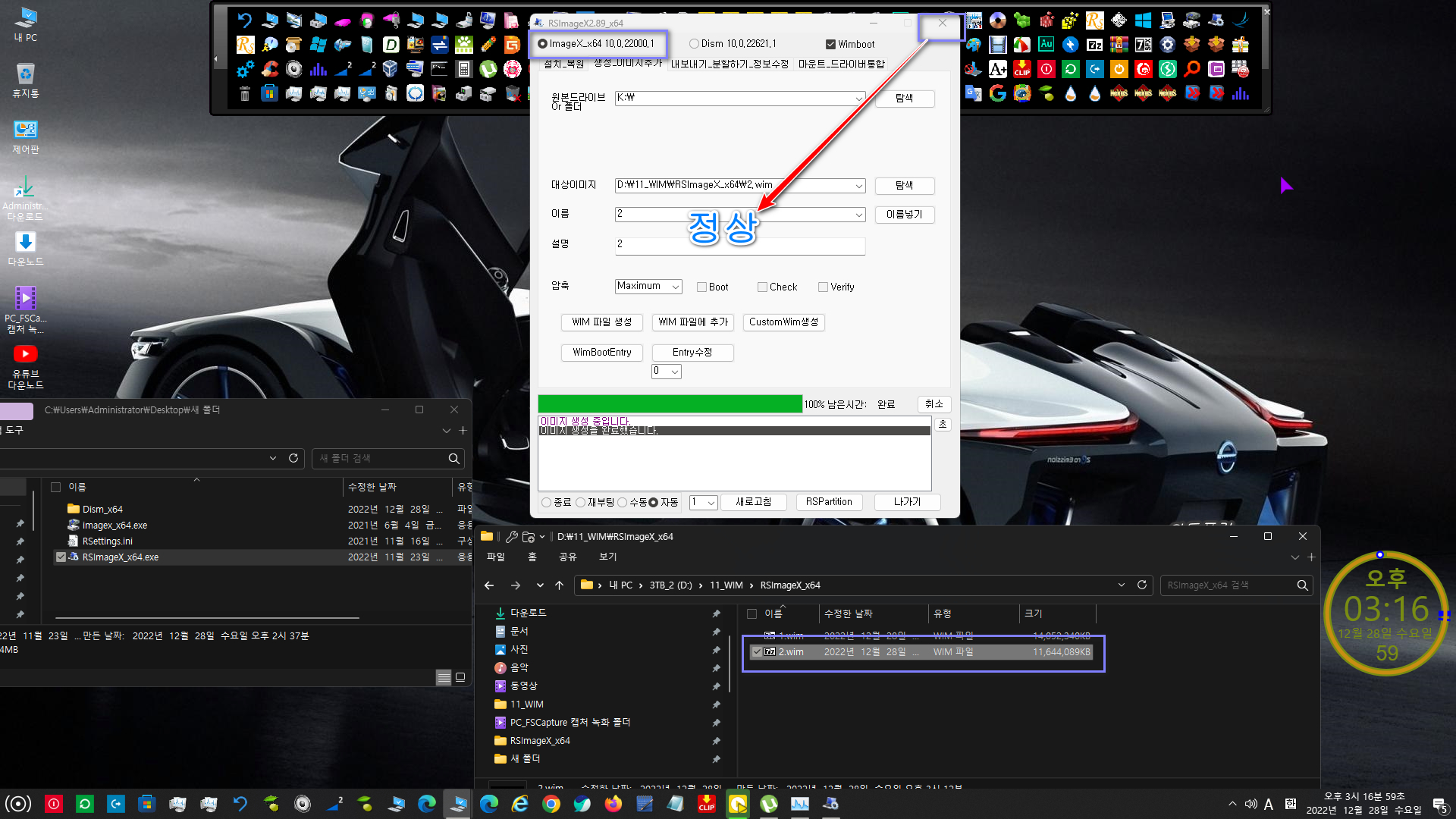Viewport: 1456px width, 819px height.
Task: Open the 압축 Maximum compression dropdown
Action: click(675, 287)
